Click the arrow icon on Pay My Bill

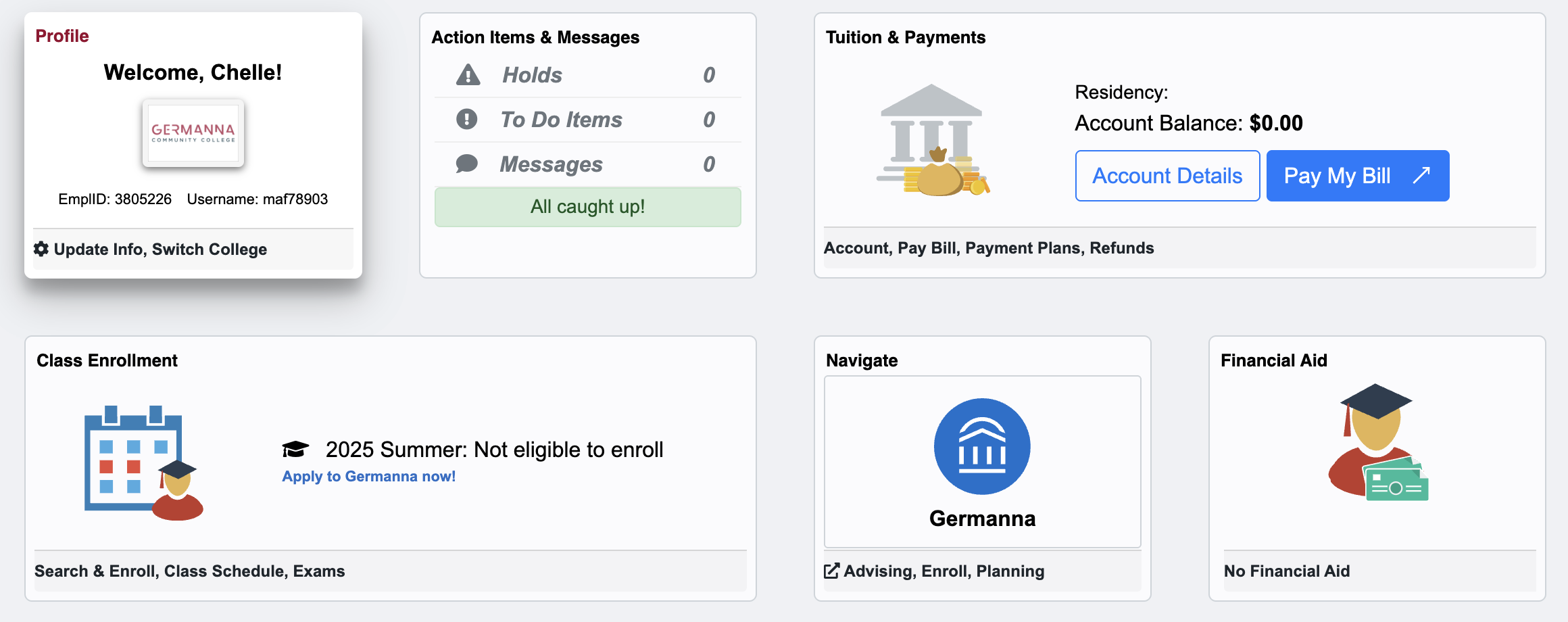tap(1421, 176)
